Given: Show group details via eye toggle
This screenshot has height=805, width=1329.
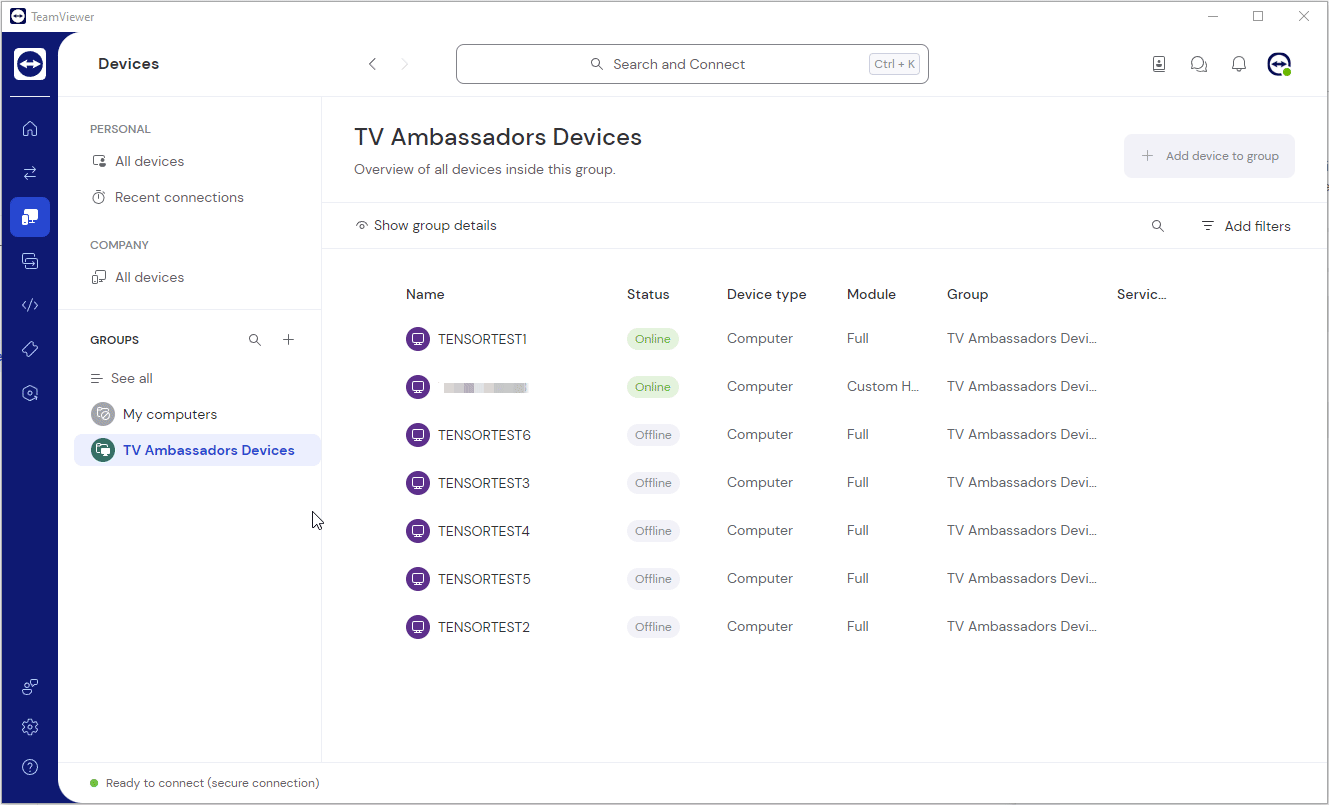Looking at the screenshot, I should click(426, 226).
